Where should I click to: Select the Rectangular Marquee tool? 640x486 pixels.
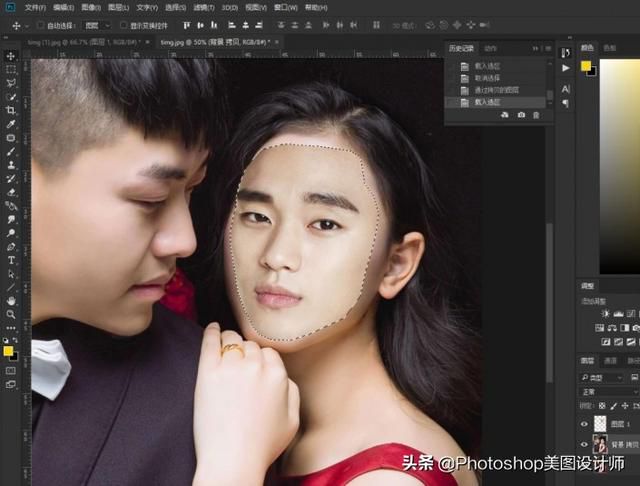11,69
